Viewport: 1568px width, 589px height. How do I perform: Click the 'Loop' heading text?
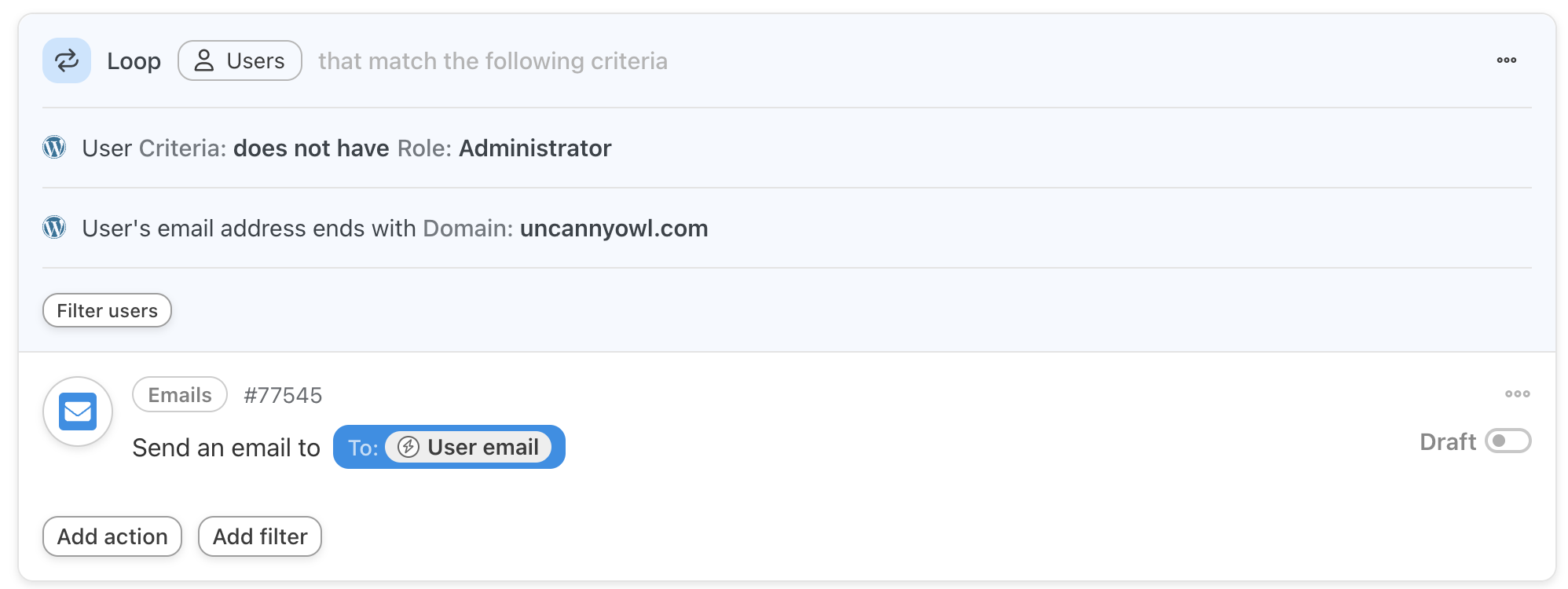point(134,61)
